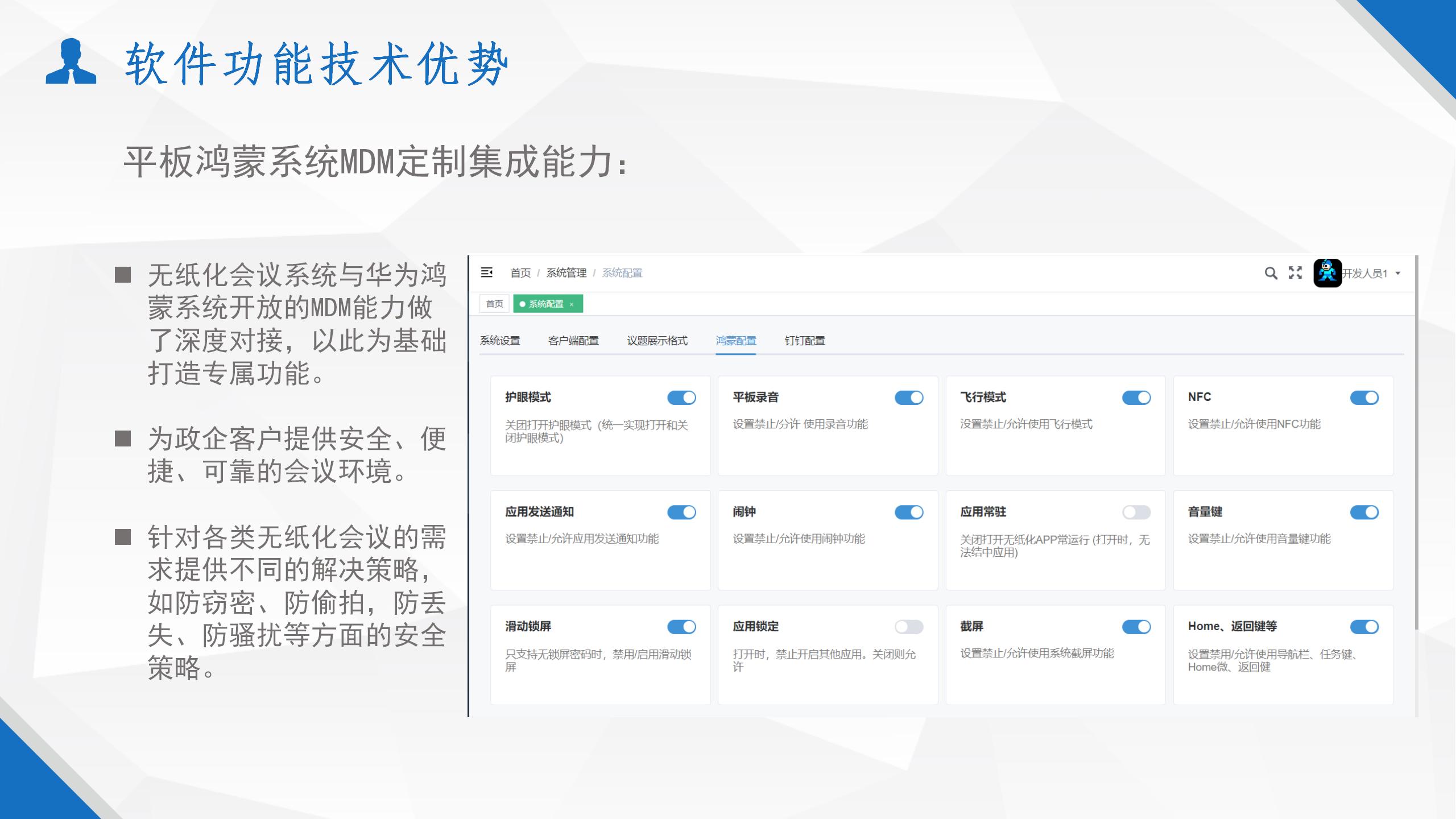
Task: Enable the 应用锁定 switch
Action: (x=909, y=627)
